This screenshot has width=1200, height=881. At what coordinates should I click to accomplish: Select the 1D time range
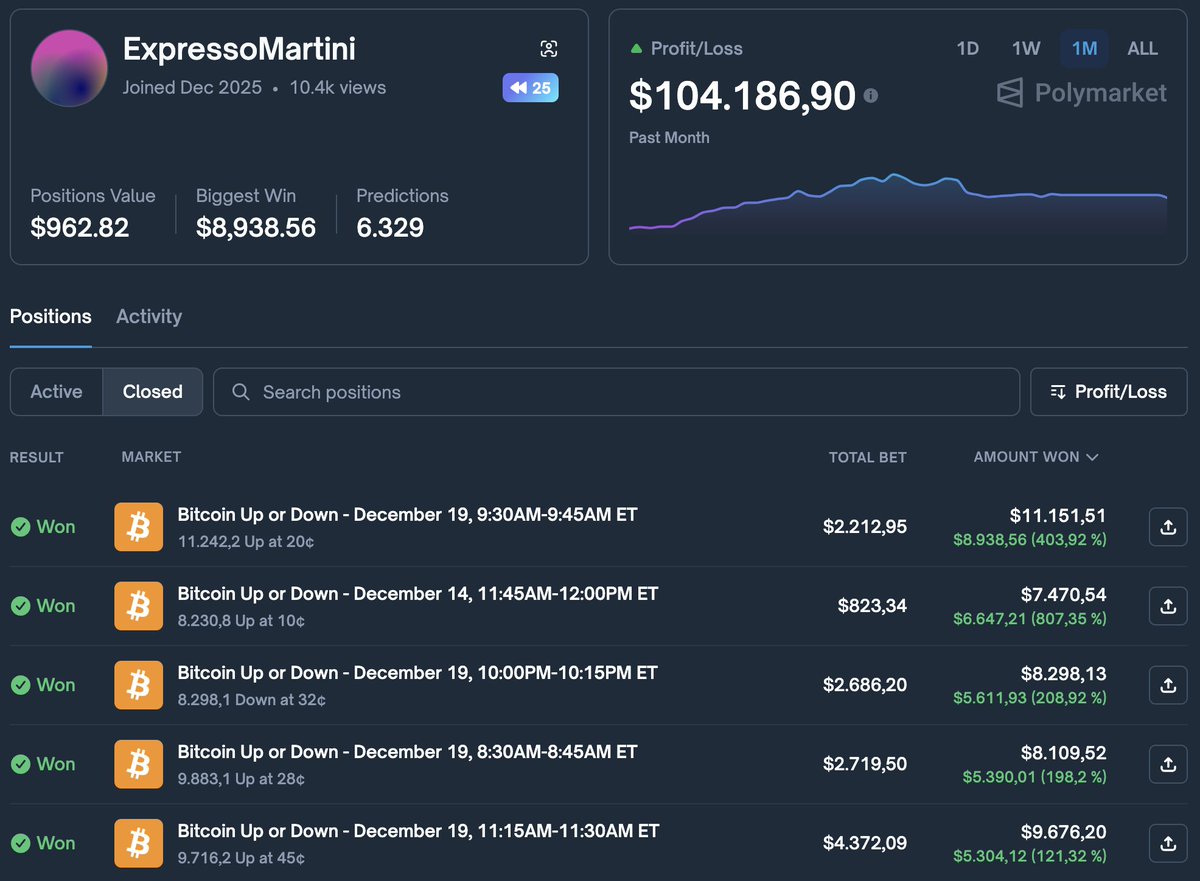pos(968,48)
